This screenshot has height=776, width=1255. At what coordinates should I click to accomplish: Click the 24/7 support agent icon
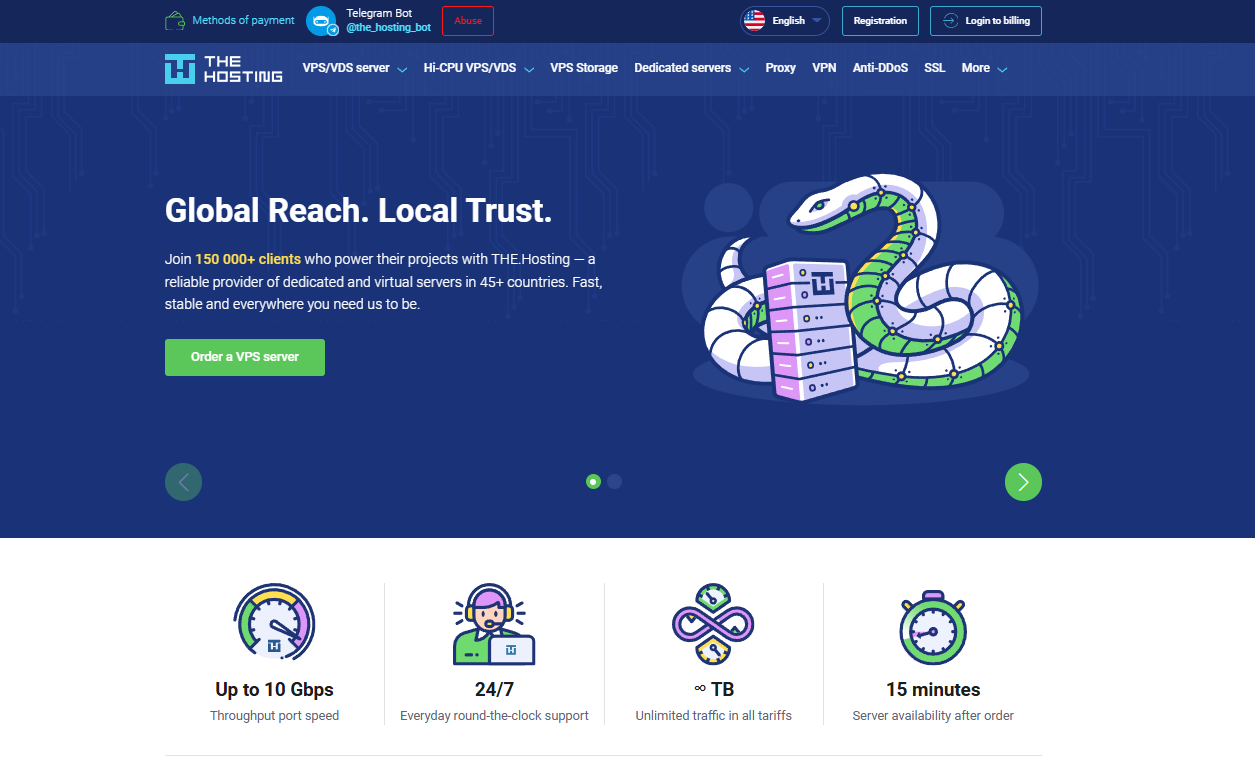[x=493, y=621]
